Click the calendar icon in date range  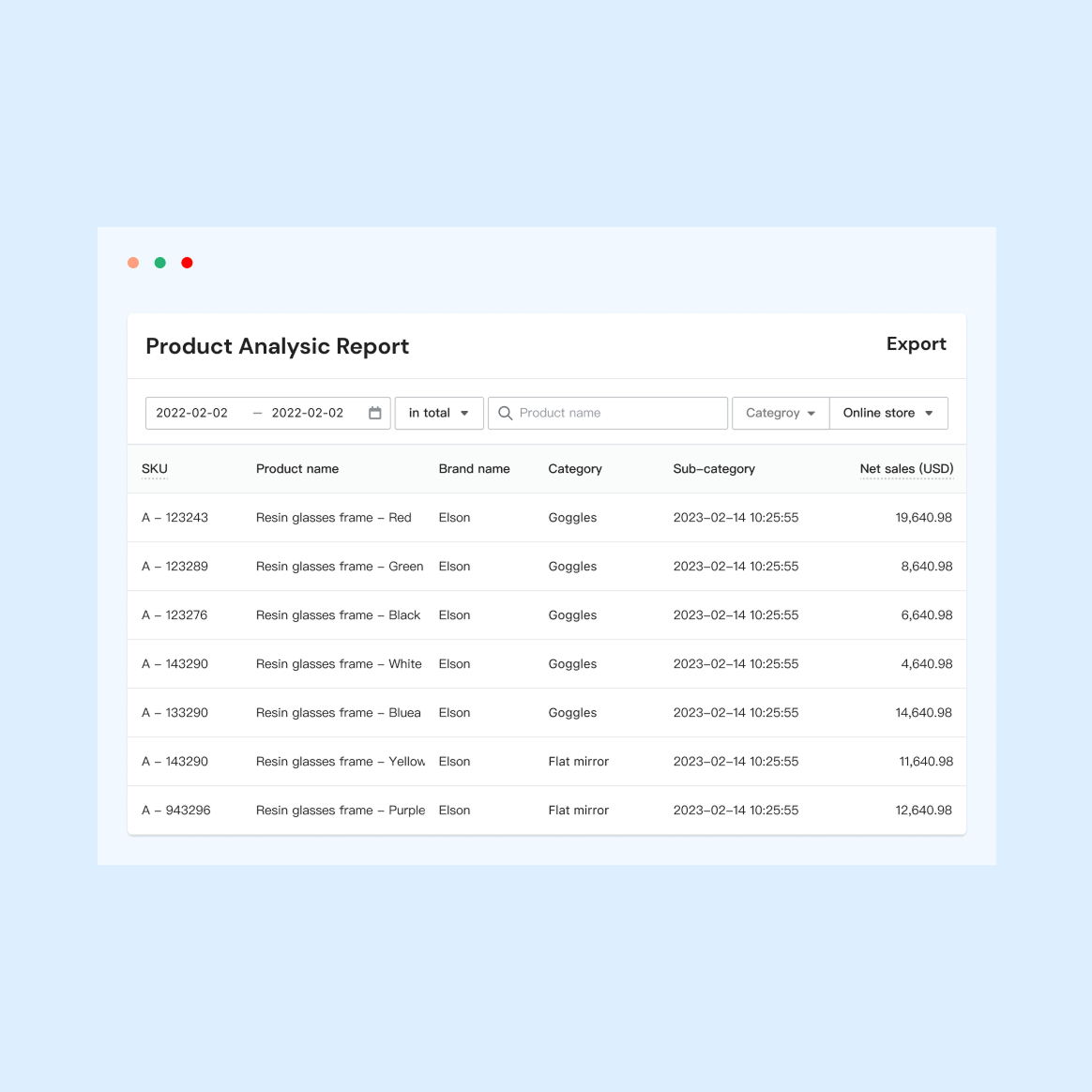(x=374, y=413)
